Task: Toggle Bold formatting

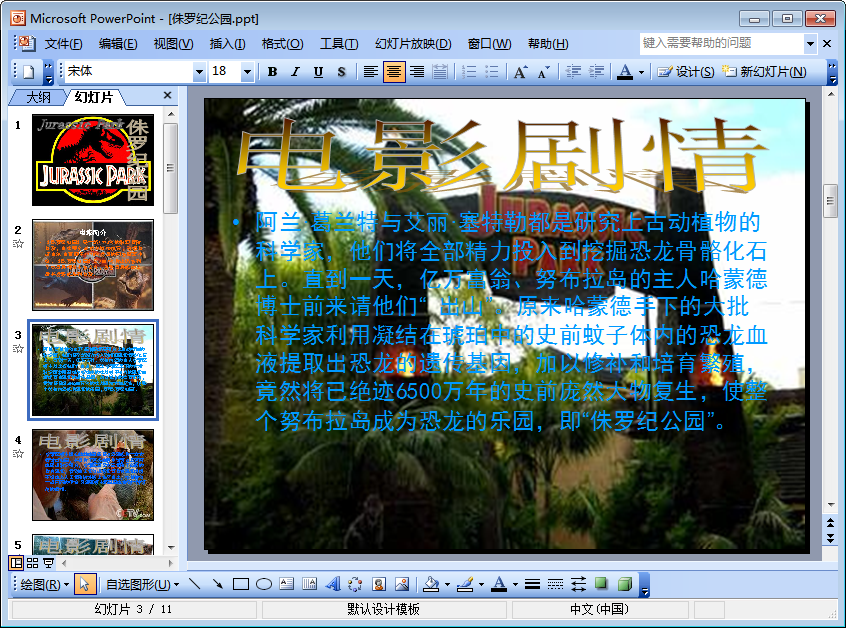Action: point(272,72)
